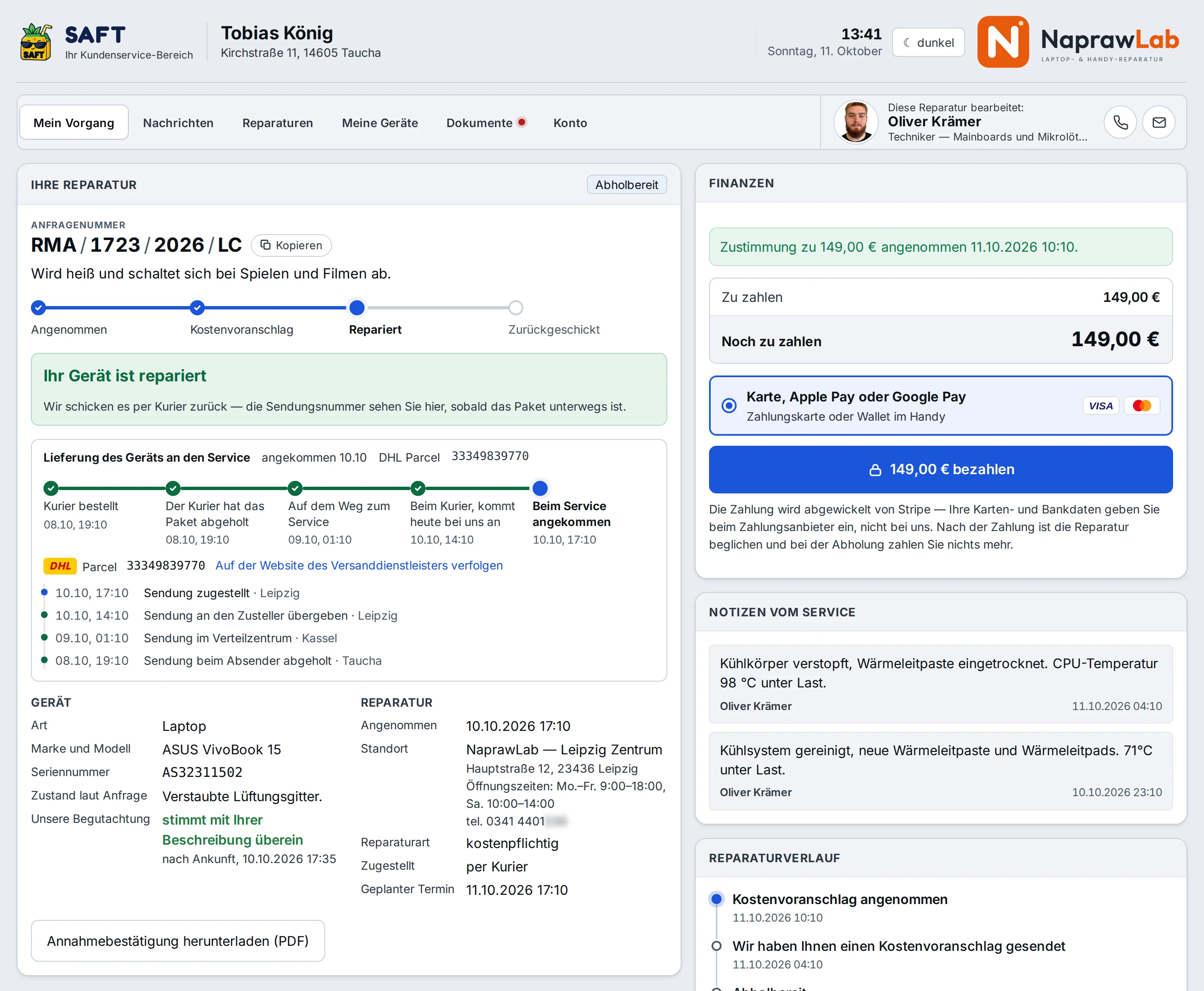
Task: Open the Konto tab
Action: [x=570, y=123]
